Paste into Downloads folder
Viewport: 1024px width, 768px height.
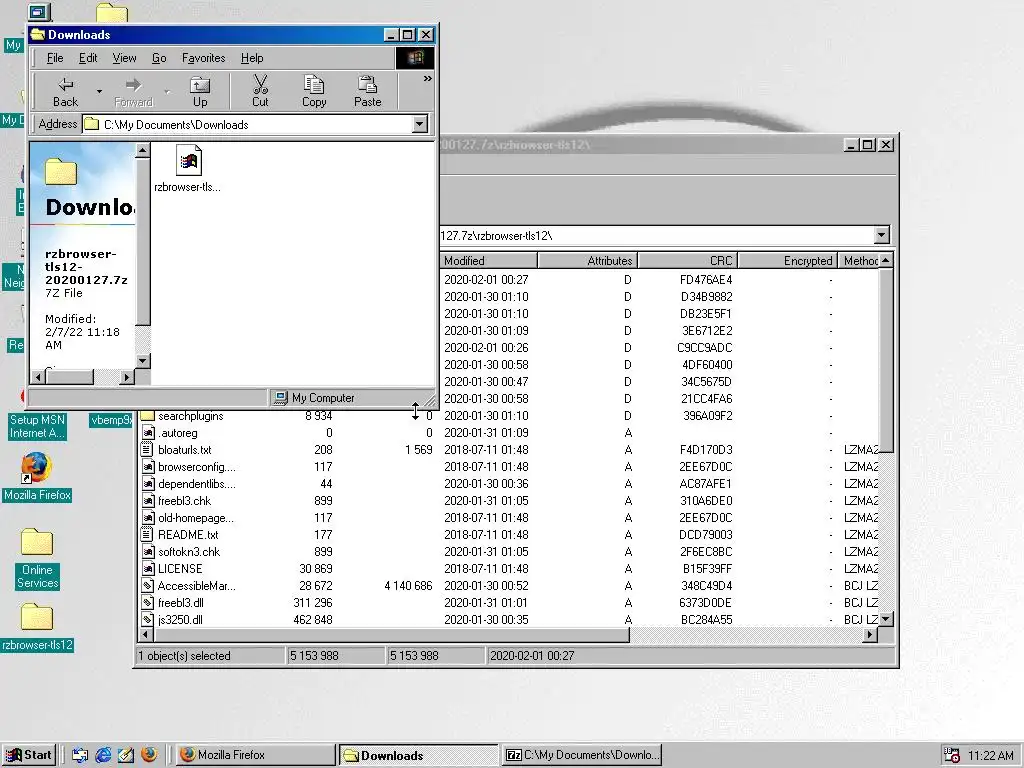click(x=367, y=92)
